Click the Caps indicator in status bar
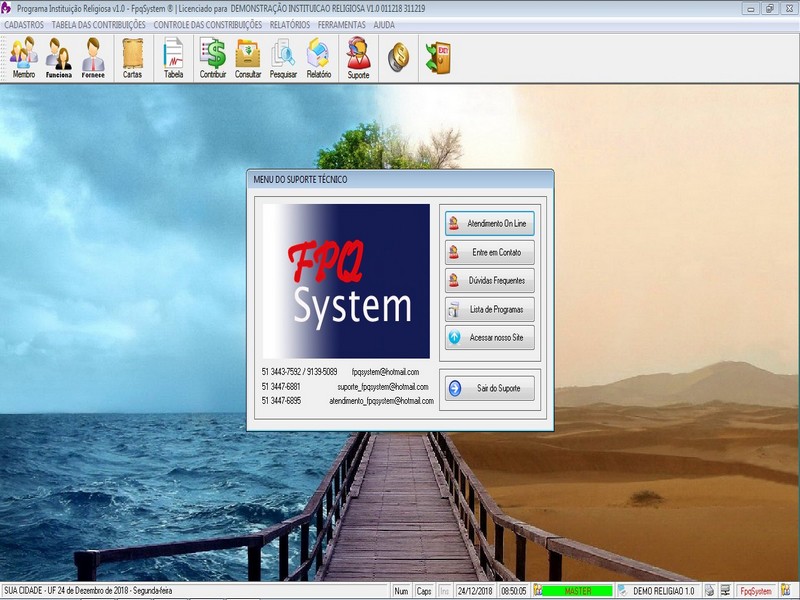800x600 pixels. [x=424, y=591]
